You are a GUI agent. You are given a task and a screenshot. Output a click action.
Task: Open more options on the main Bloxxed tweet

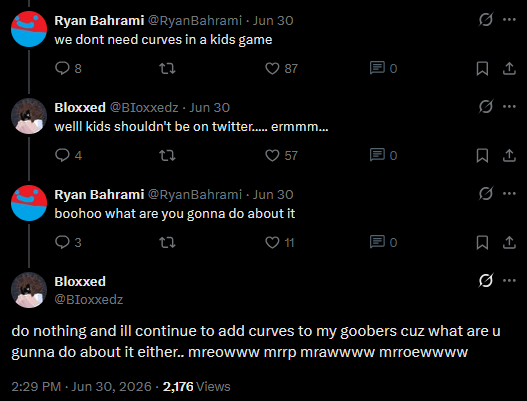[509, 280]
